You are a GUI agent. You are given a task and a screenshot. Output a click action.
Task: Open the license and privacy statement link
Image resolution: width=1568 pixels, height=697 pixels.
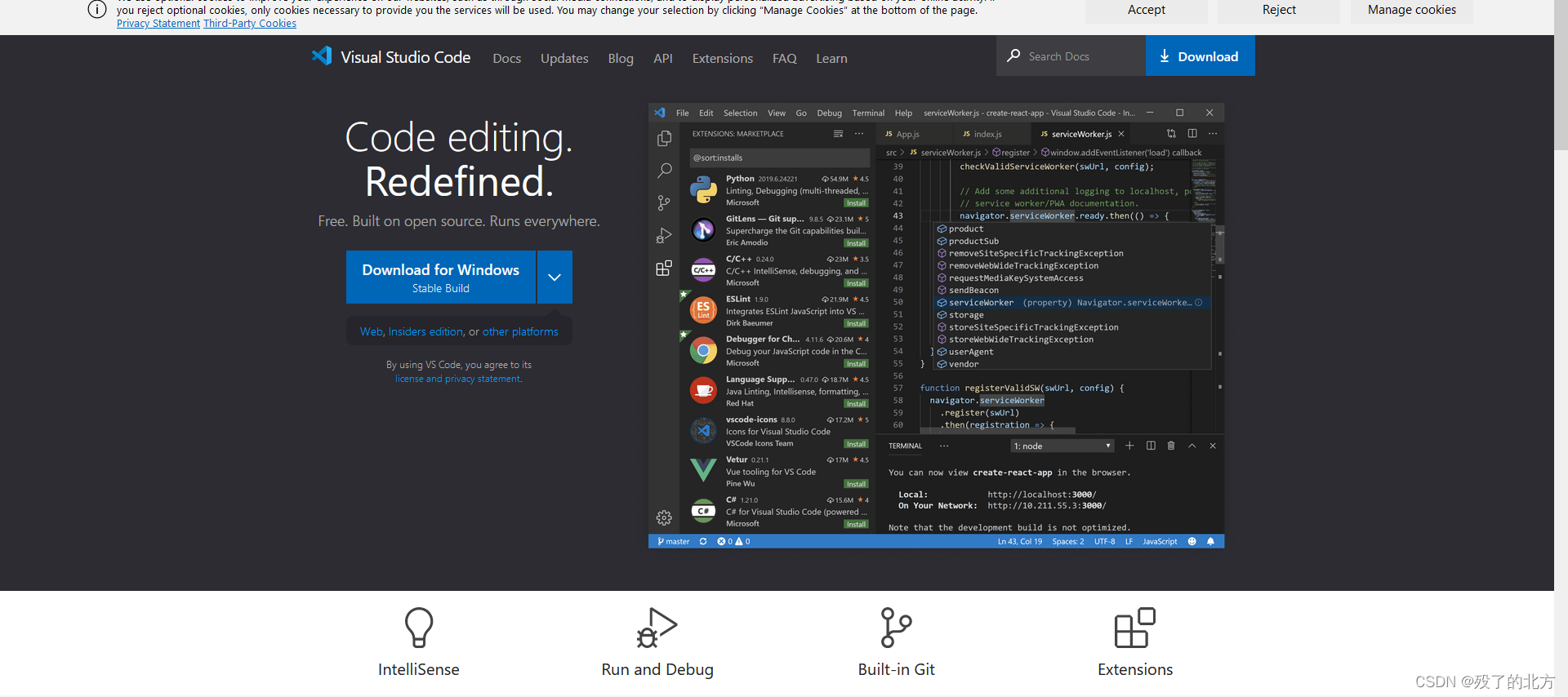tap(458, 379)
